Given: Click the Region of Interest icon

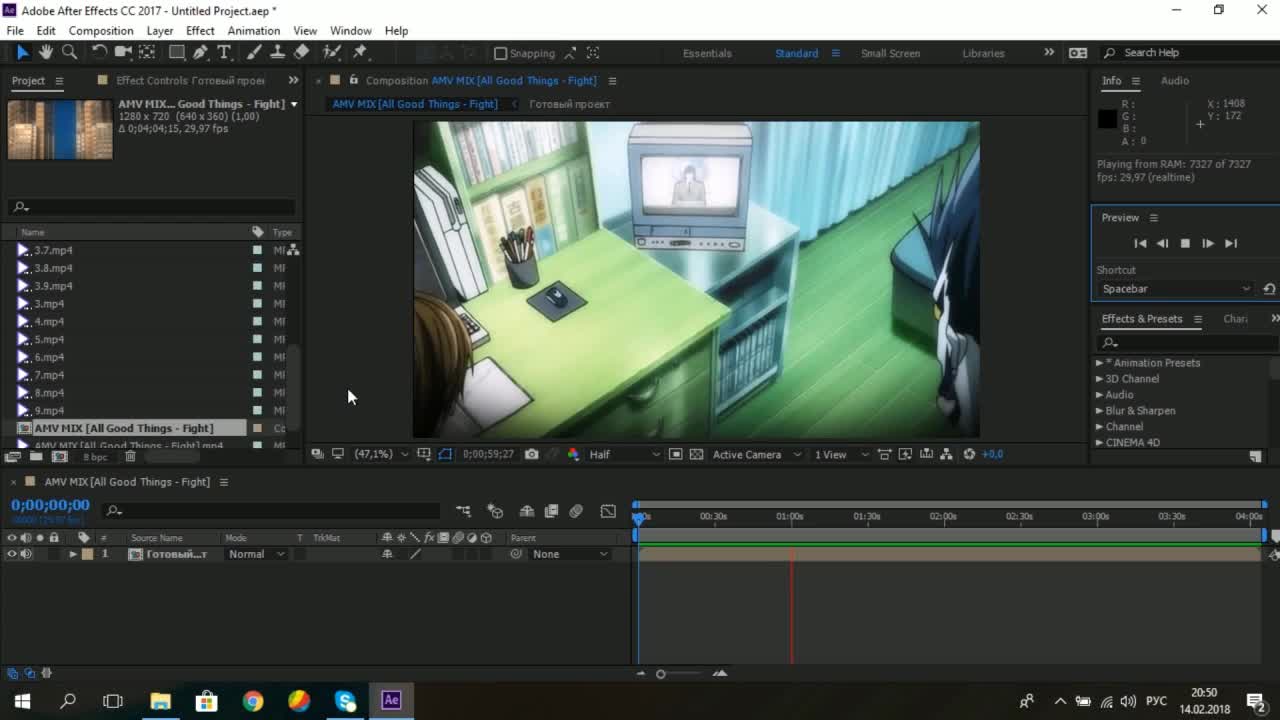Looking at the screenshot, I should point(675,454).
